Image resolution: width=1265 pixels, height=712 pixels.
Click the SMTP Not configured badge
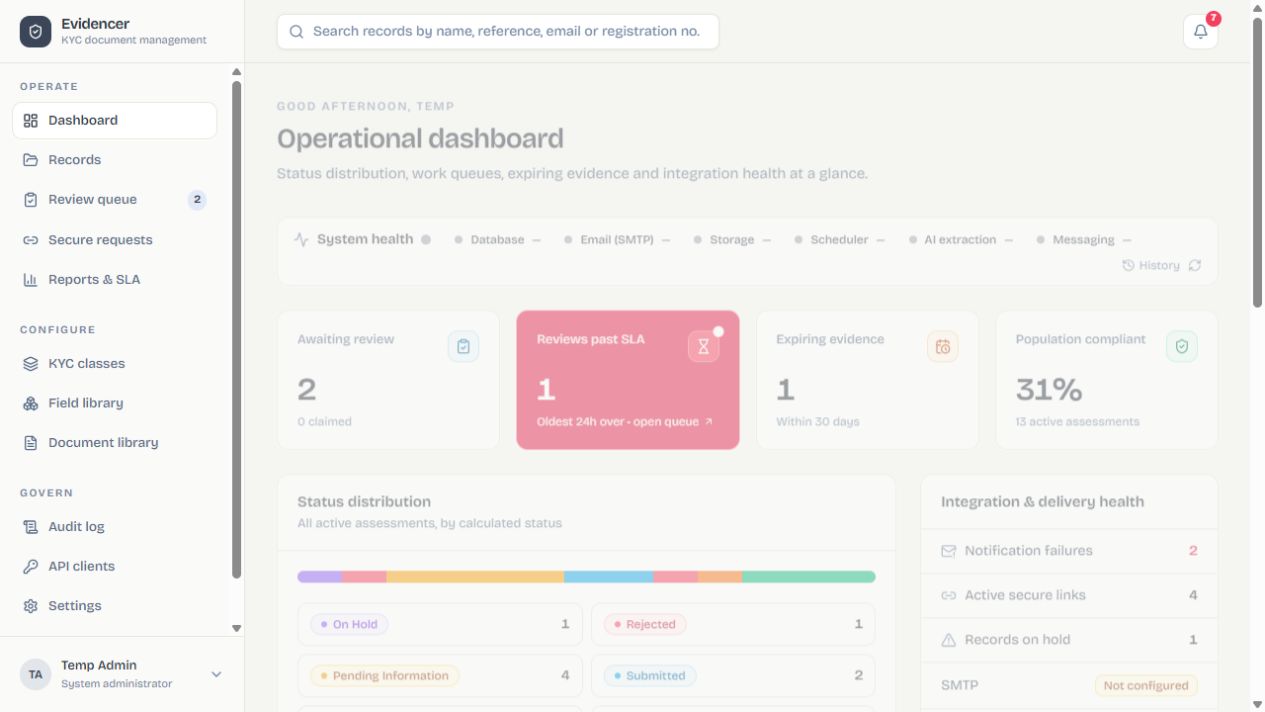[1146, 686]
